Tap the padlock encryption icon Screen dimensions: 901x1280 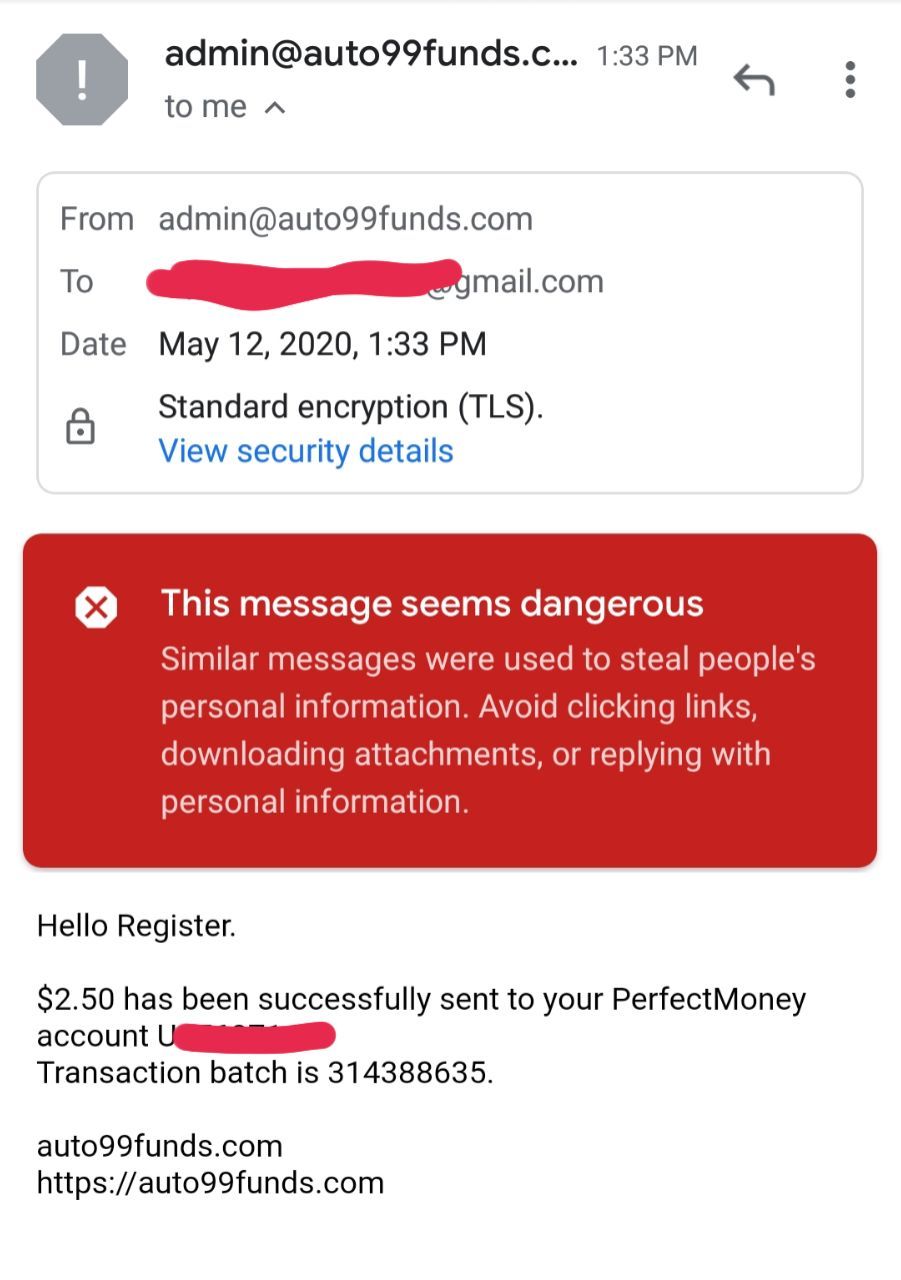tap(80, 427)
